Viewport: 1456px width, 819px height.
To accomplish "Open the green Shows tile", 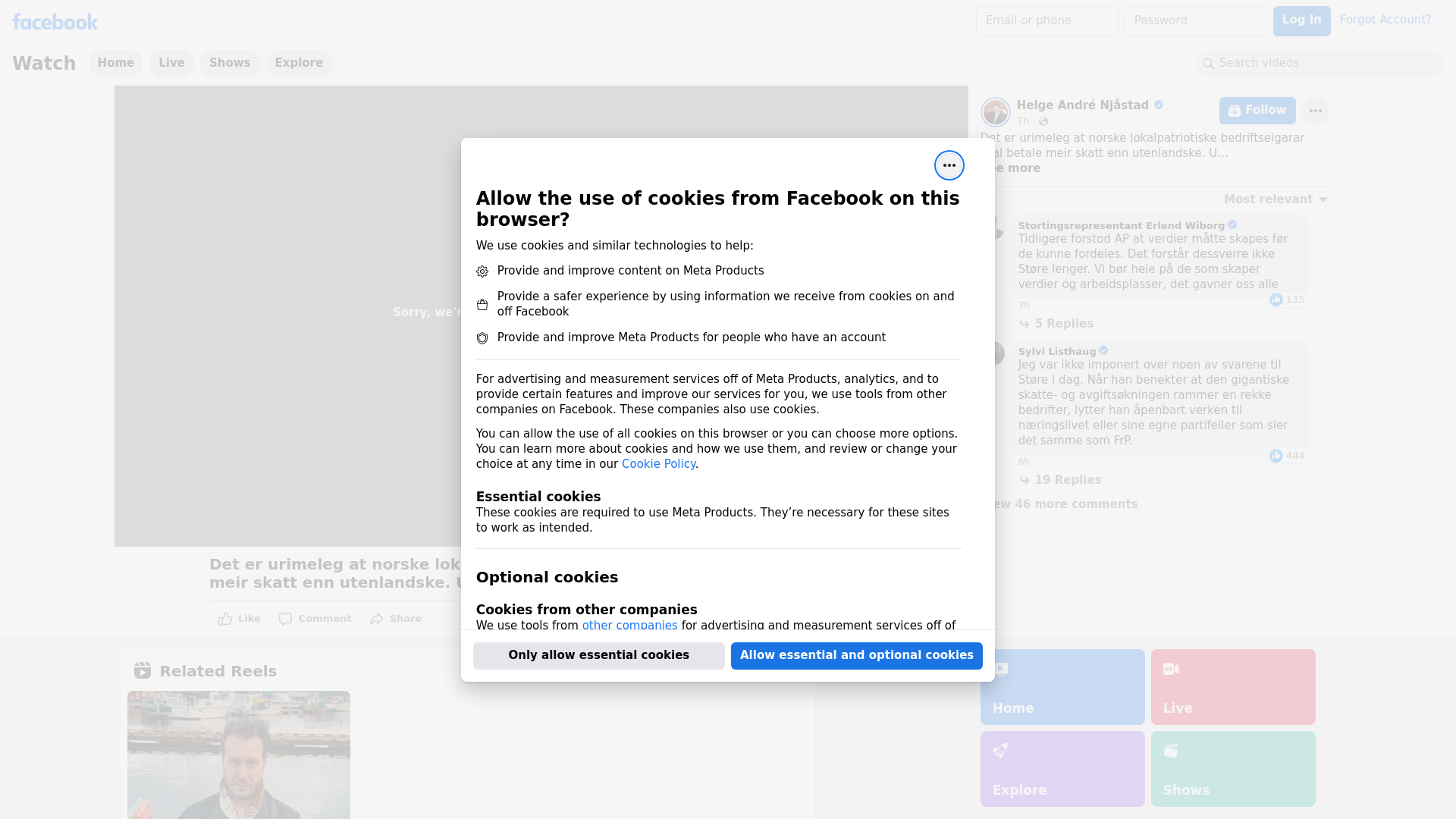I will pyautogui.click(x=1233, y=769).
